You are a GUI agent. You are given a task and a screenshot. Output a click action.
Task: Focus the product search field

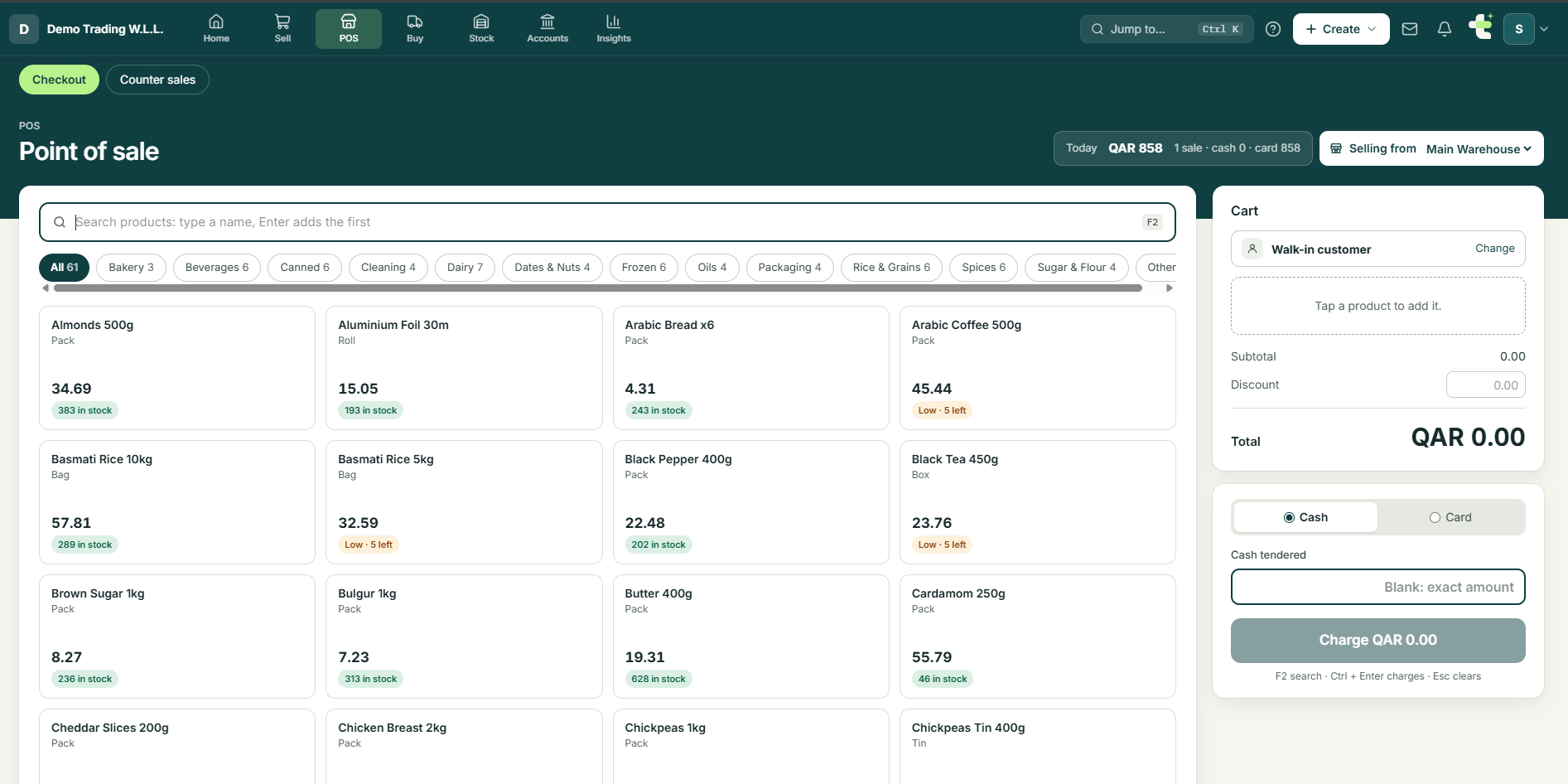pyautogui.click(x=607, y=222)
